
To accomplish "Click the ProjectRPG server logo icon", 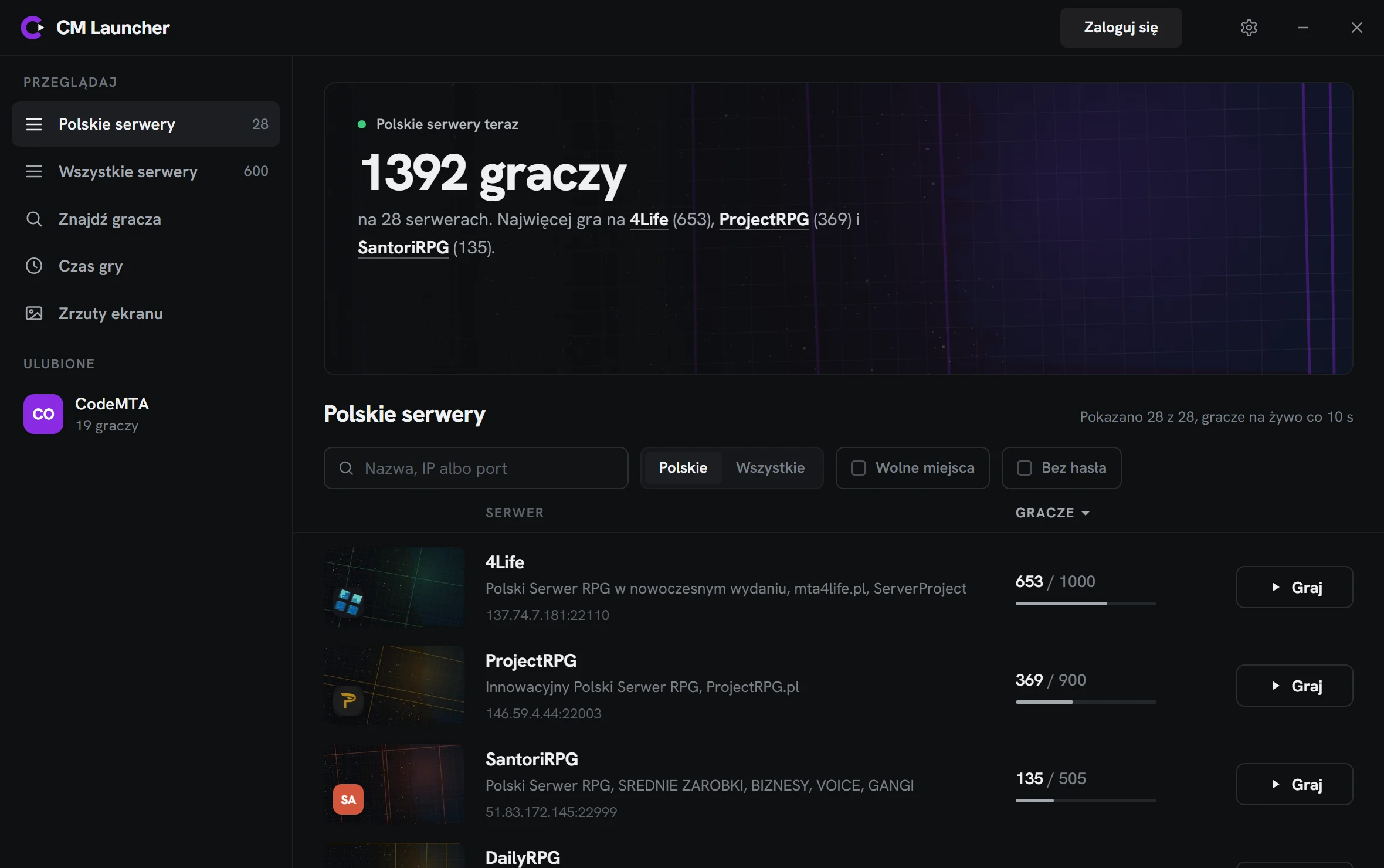I will [x=348, y=701].
